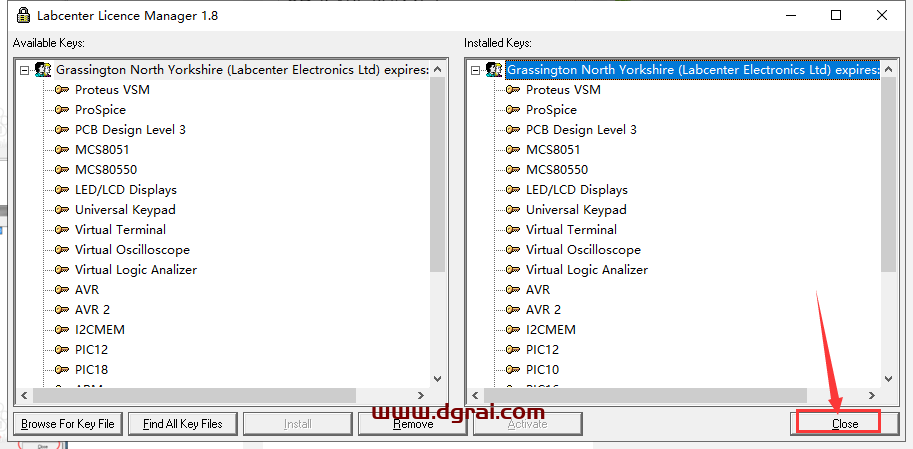Select highlighted Grassington North Yorkshire row in Installed Keys
The image size is (913, 449).
tap(693, 70)
